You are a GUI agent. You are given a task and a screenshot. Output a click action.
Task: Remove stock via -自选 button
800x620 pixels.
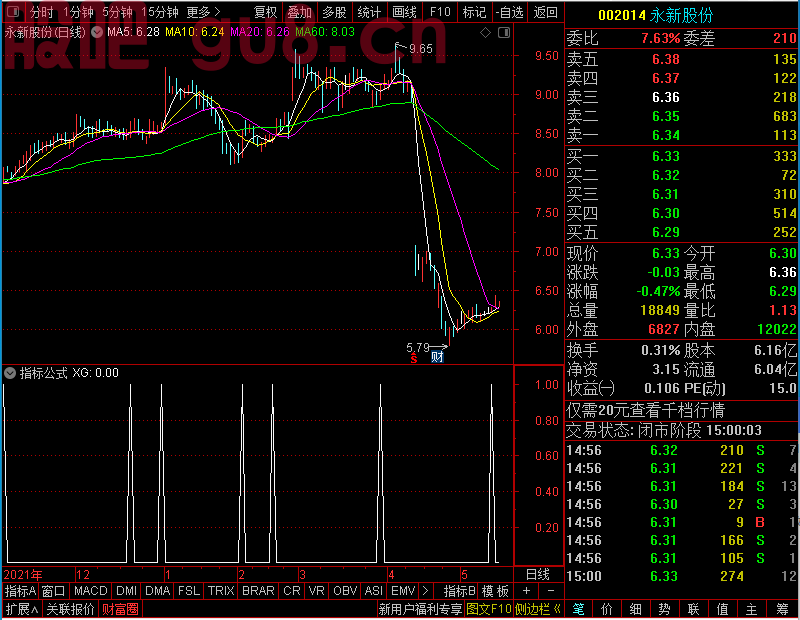[x=510, y=12]
